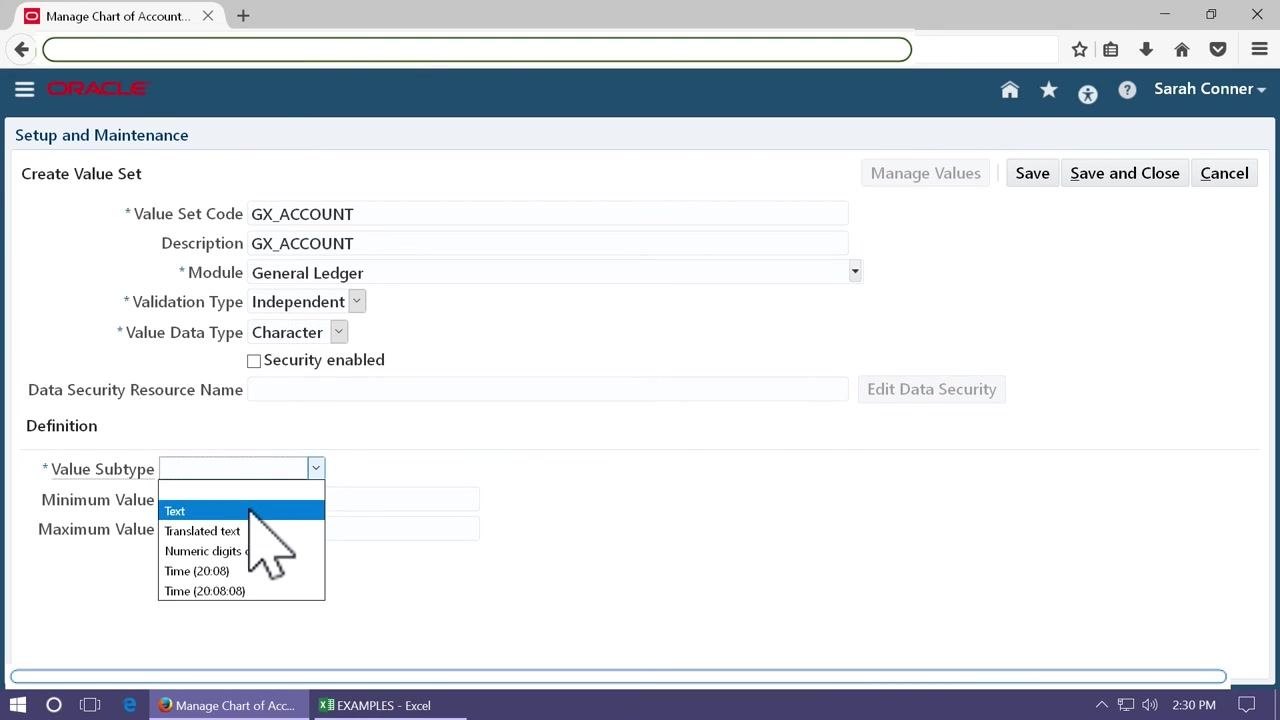Click the Description input field
Viewport: 1280px width, 720px height.
click(547, 243)
